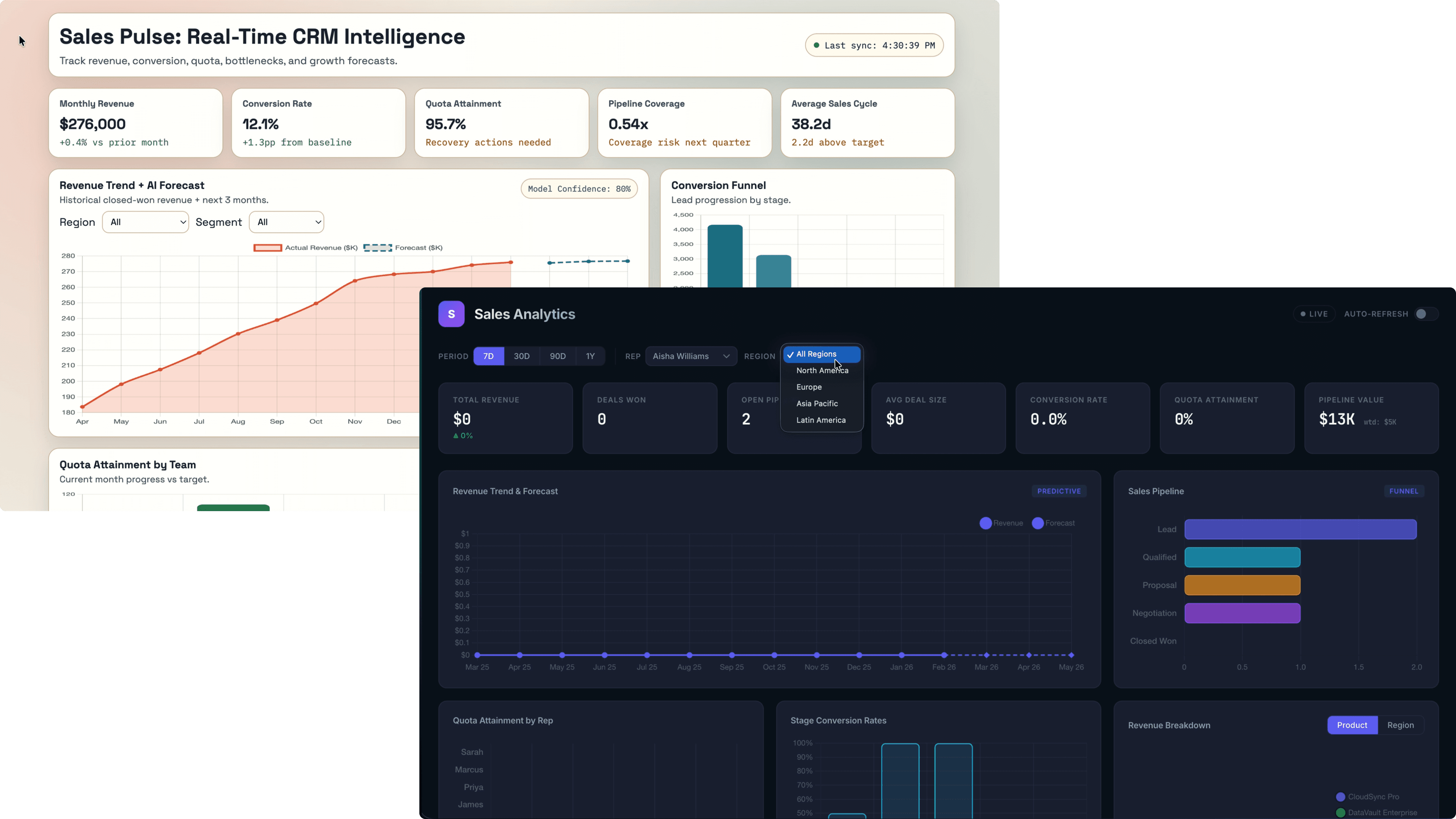Toggle the Actual Revenue legend swatch
Viewport: 1456px width, 819px height.
click(x=267, y=248)
